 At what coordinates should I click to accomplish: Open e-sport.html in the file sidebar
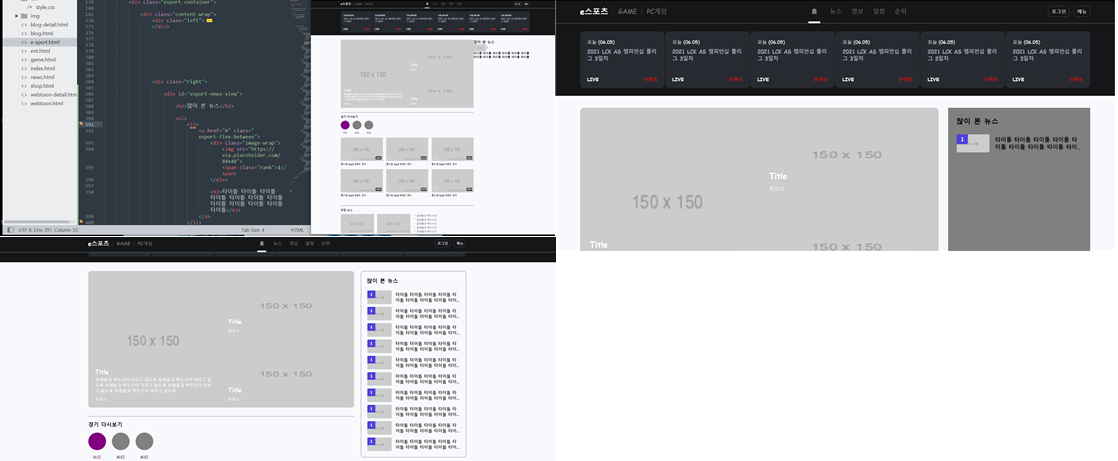45,42
